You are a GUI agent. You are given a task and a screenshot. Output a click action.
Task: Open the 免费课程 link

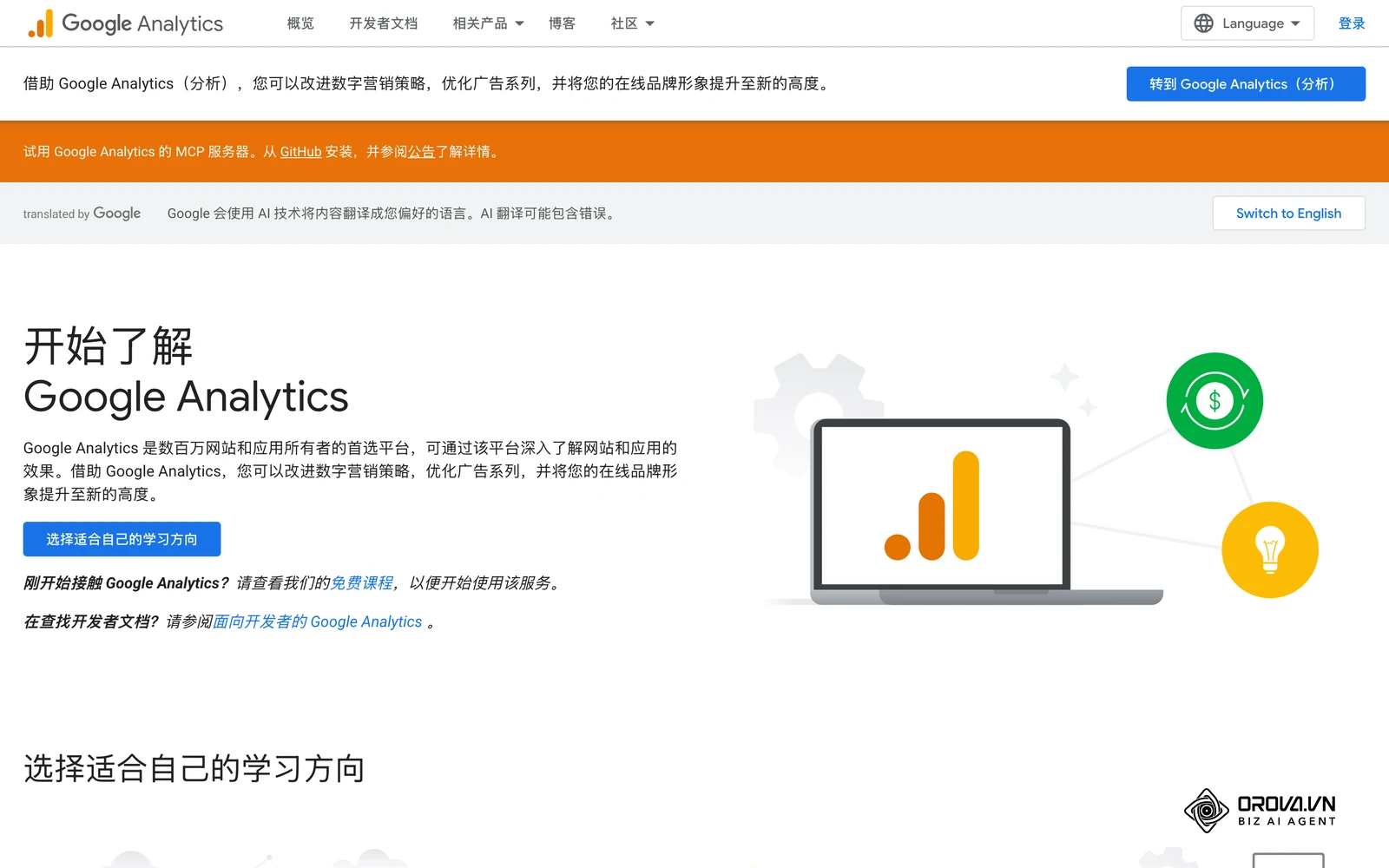[362, 583]
